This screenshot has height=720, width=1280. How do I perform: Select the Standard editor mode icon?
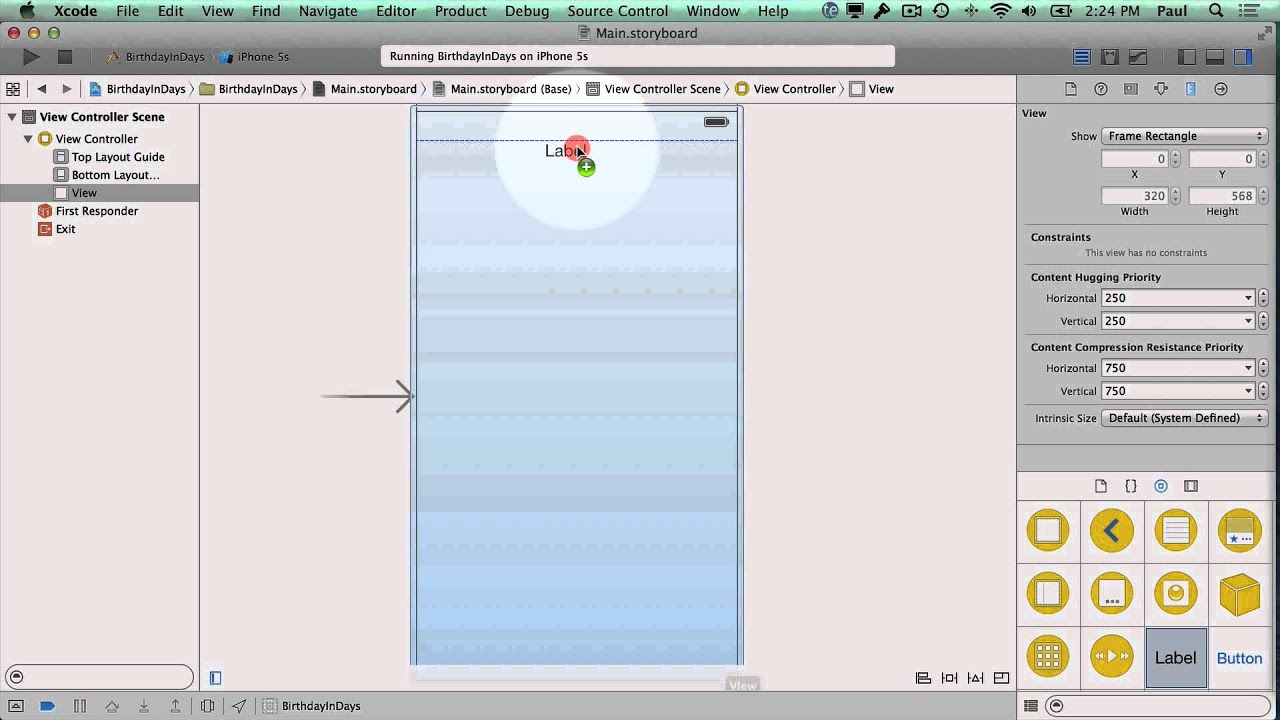(x=1082, y=57)
